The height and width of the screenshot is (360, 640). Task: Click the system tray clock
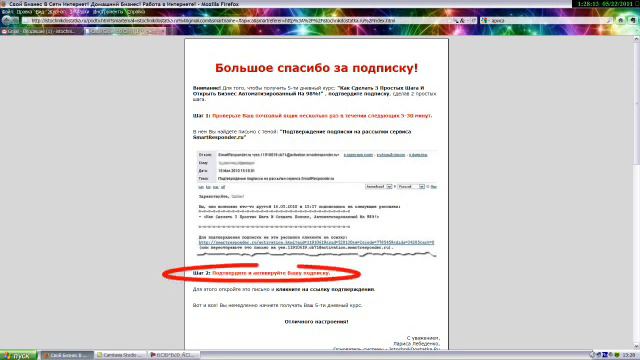coord(629,356)
